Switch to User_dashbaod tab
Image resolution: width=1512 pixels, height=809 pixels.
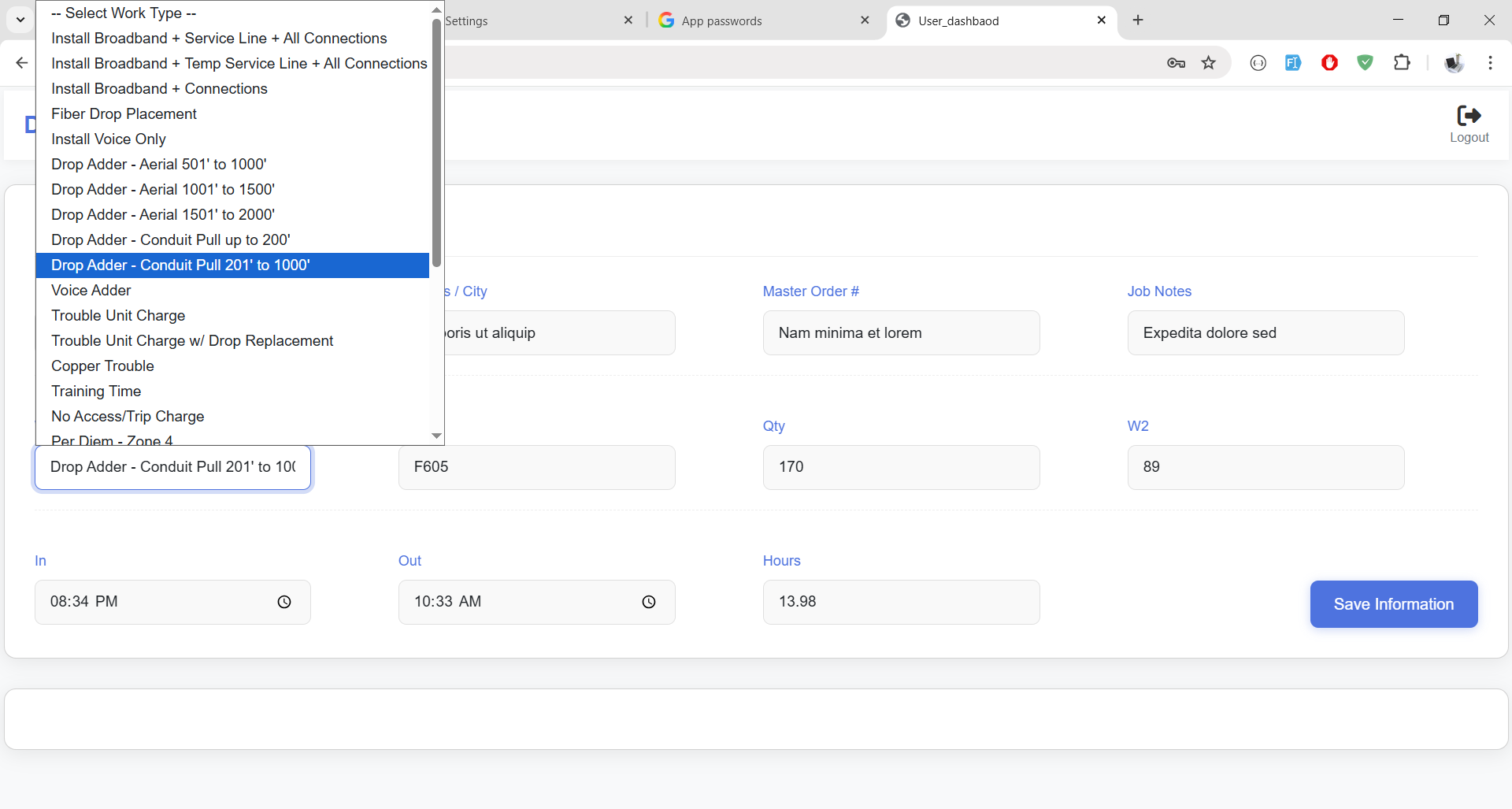(x=992, y=20)
